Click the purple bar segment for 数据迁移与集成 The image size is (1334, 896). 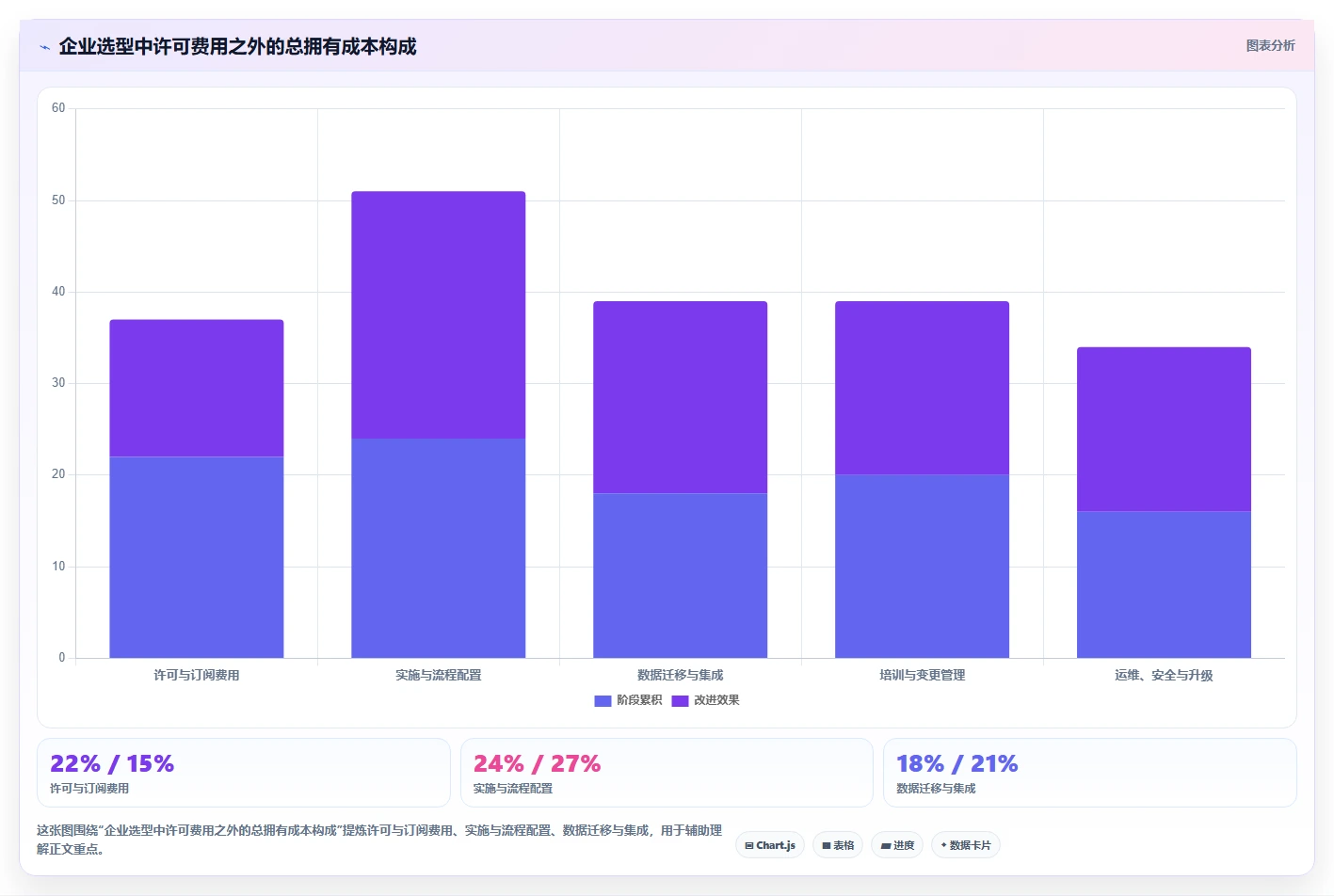(681, 397)
